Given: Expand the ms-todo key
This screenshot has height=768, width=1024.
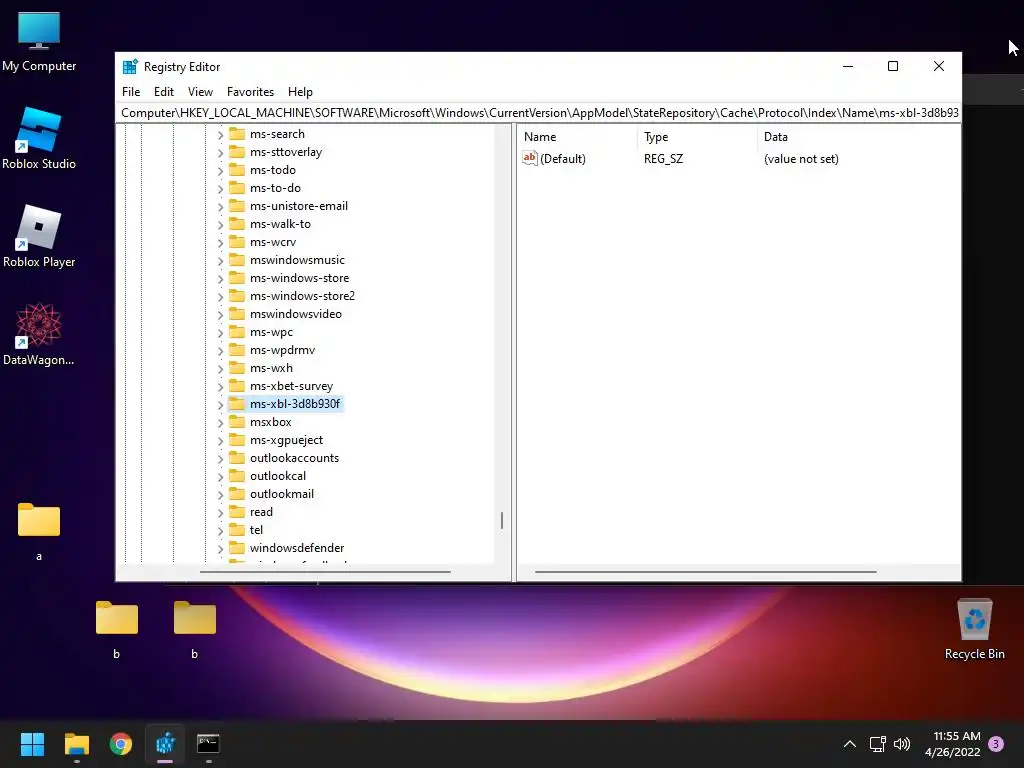Looking at the screenshot, I should point(220,170).
